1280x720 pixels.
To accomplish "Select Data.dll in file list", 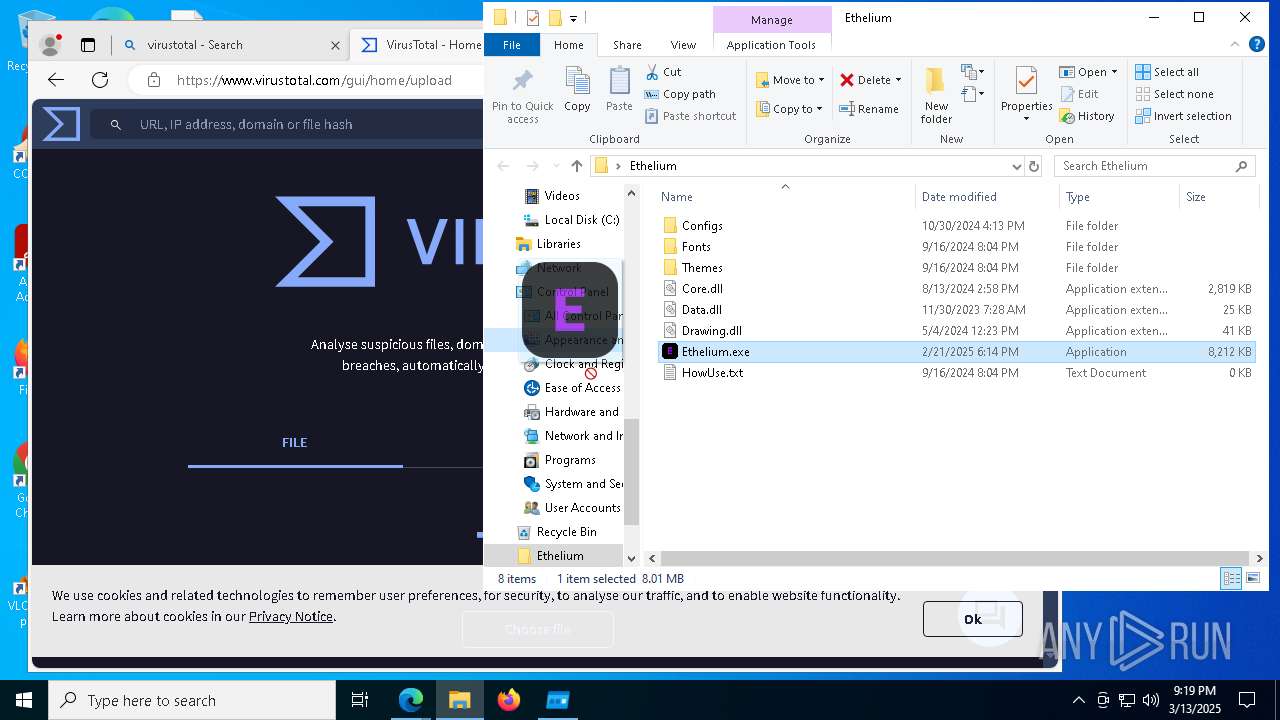I will pyautogui.click(x=701, y=310).
